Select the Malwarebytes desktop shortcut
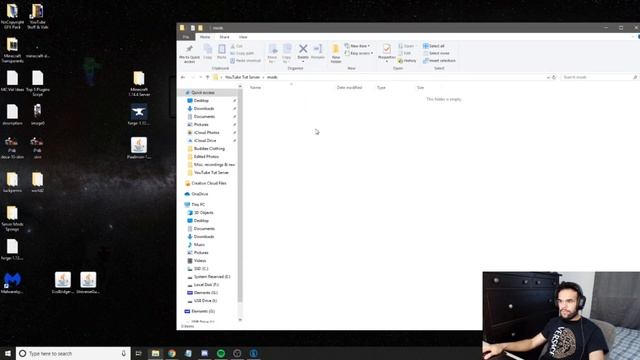The image size is (640, 360). pyautogui.click(x=12, y=282)
